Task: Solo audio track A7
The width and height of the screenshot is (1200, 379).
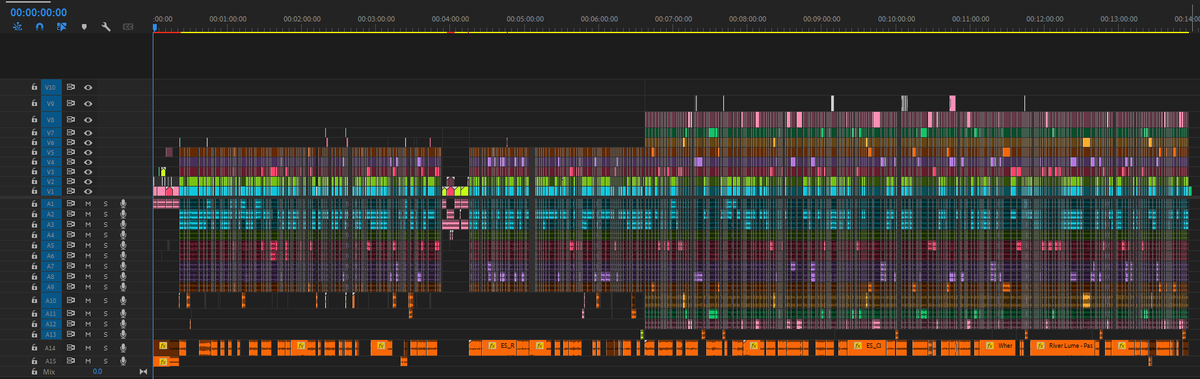Action: pyautogui.click(x=105, y=266)
